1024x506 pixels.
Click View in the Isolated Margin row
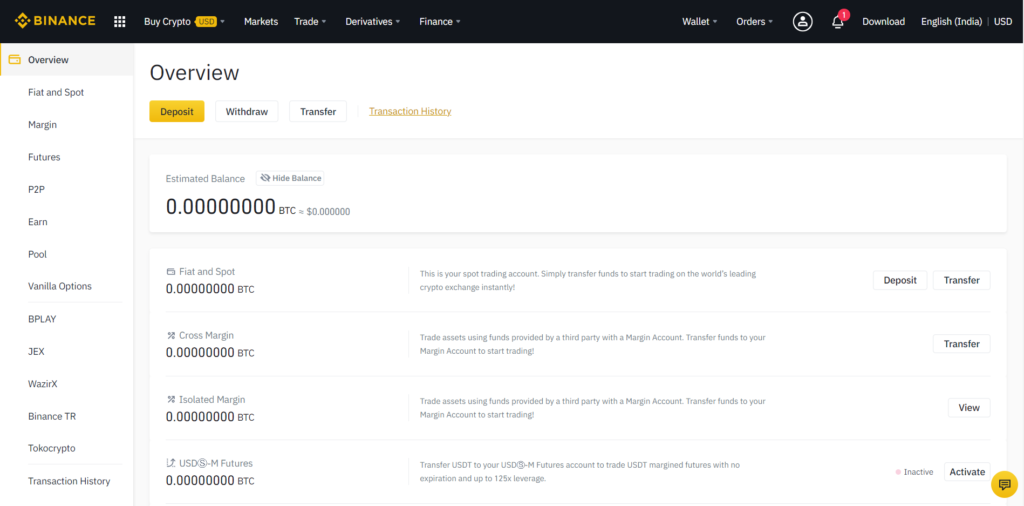pyautogui.click(x=969, y=408)
